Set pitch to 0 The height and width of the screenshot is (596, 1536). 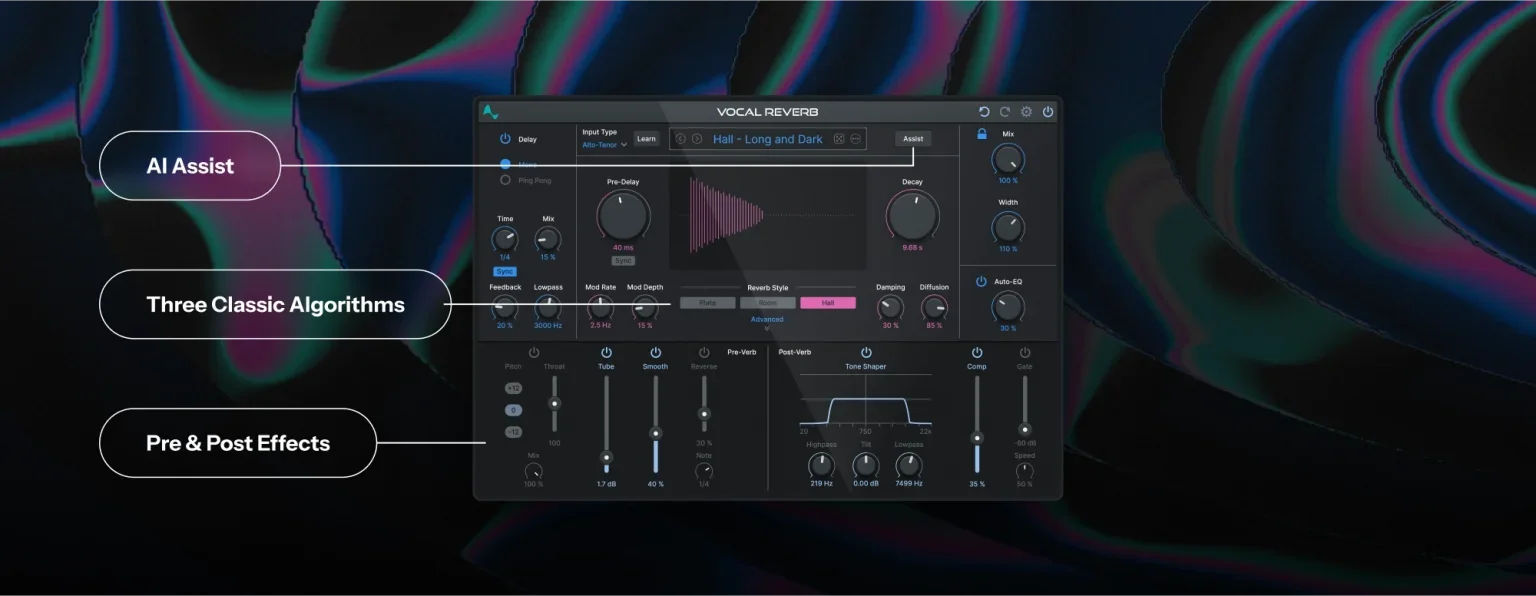click(514, 410)
